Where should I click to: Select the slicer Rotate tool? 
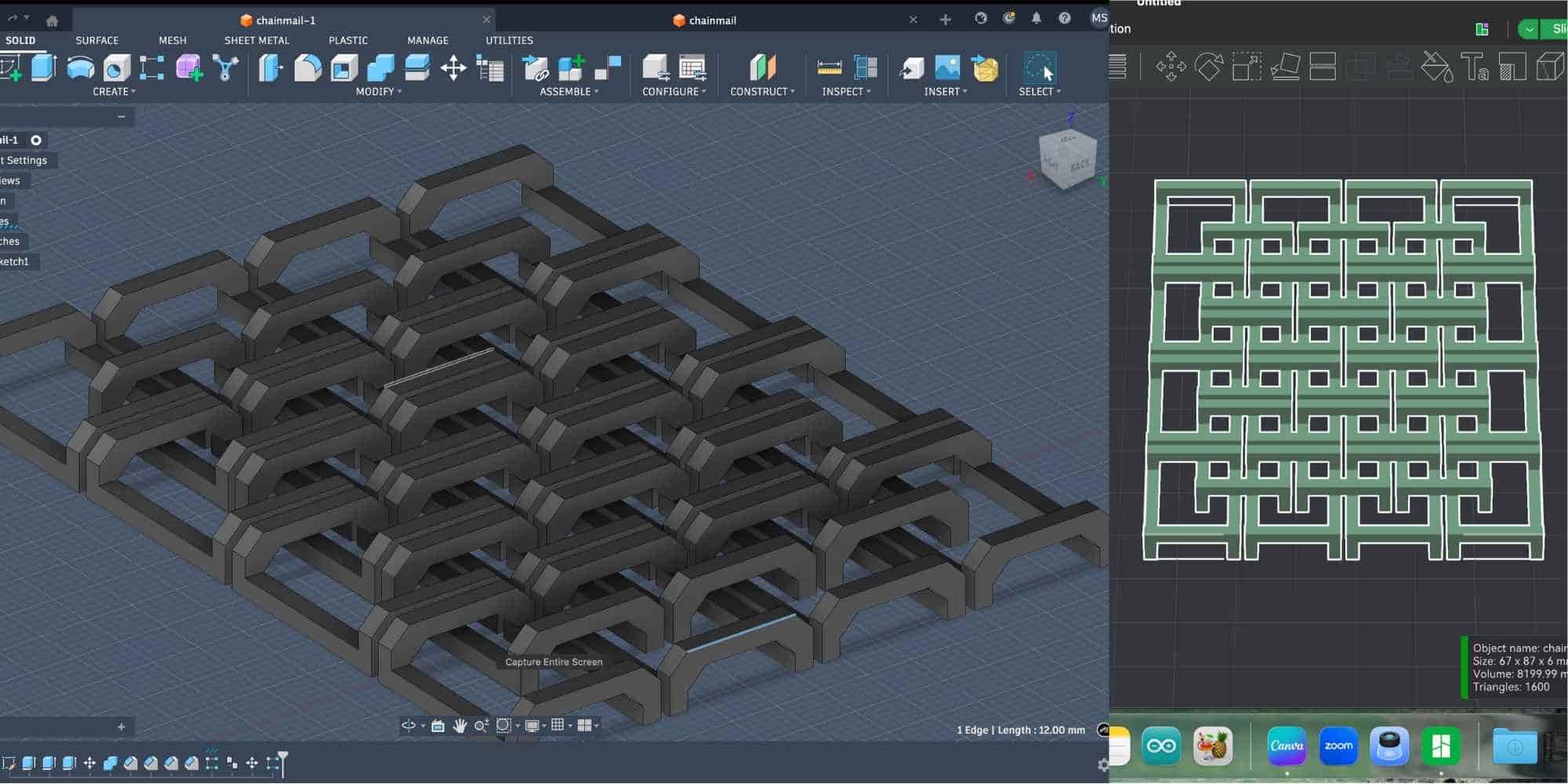[1208, 67]
